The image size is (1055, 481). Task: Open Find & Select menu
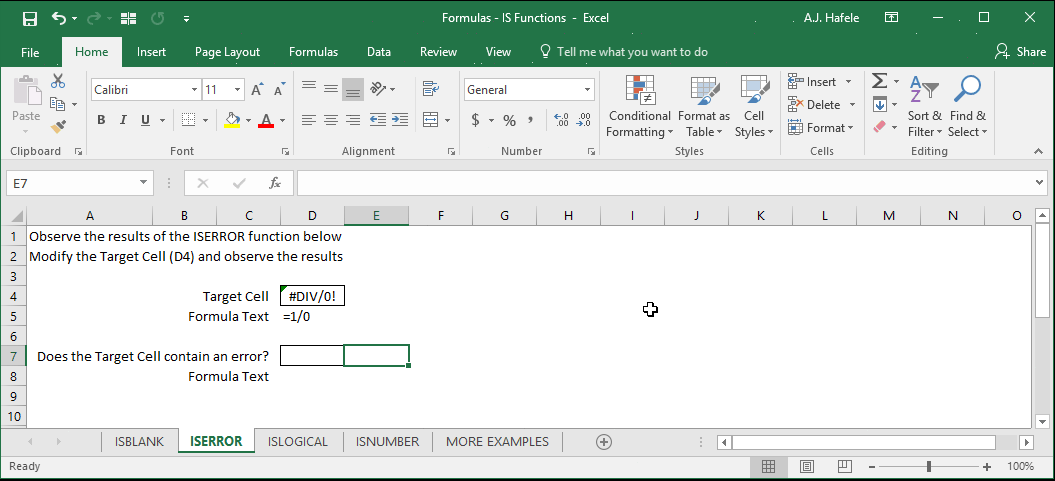pos(967,106)
